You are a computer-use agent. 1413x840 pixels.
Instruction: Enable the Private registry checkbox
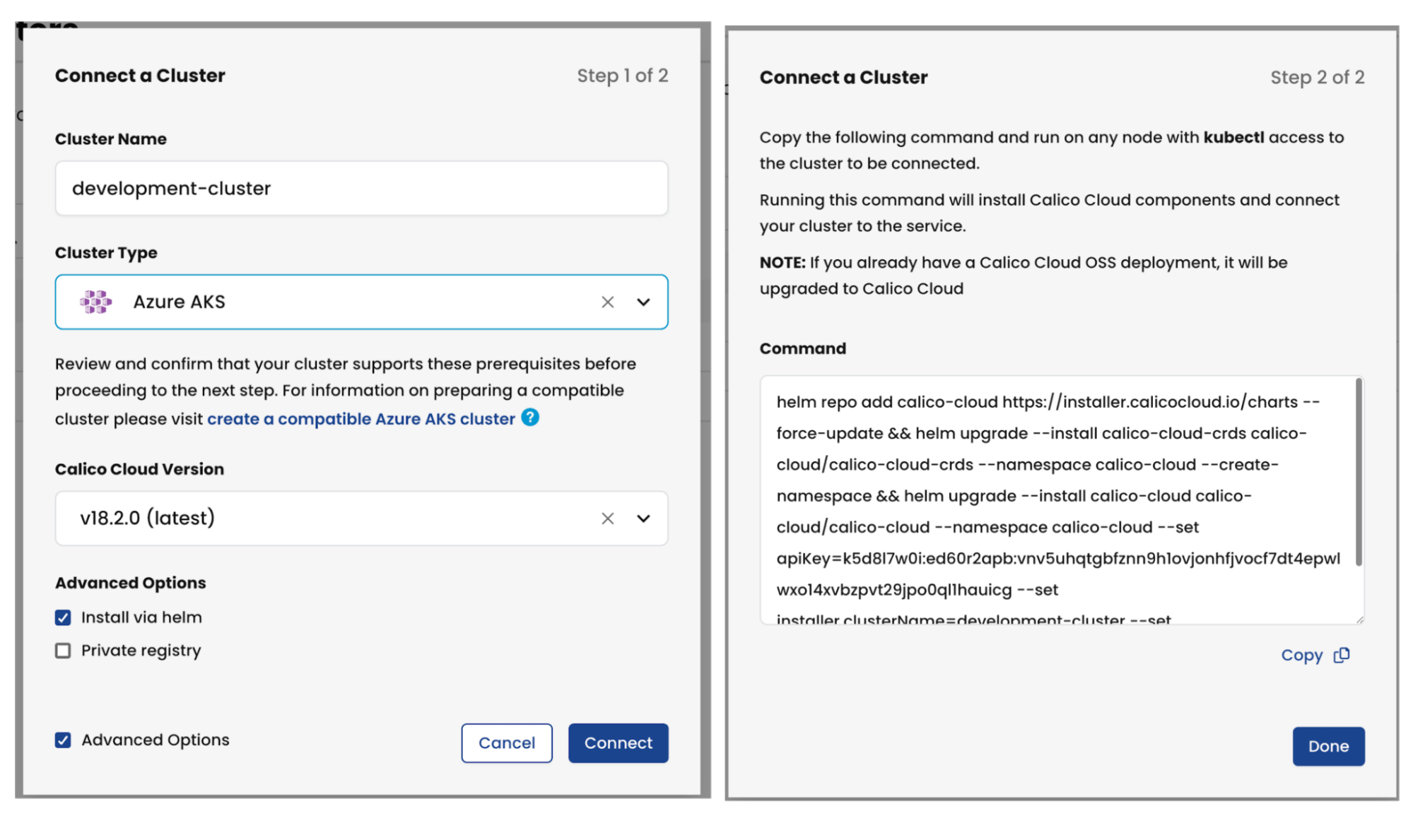point(63,651)
